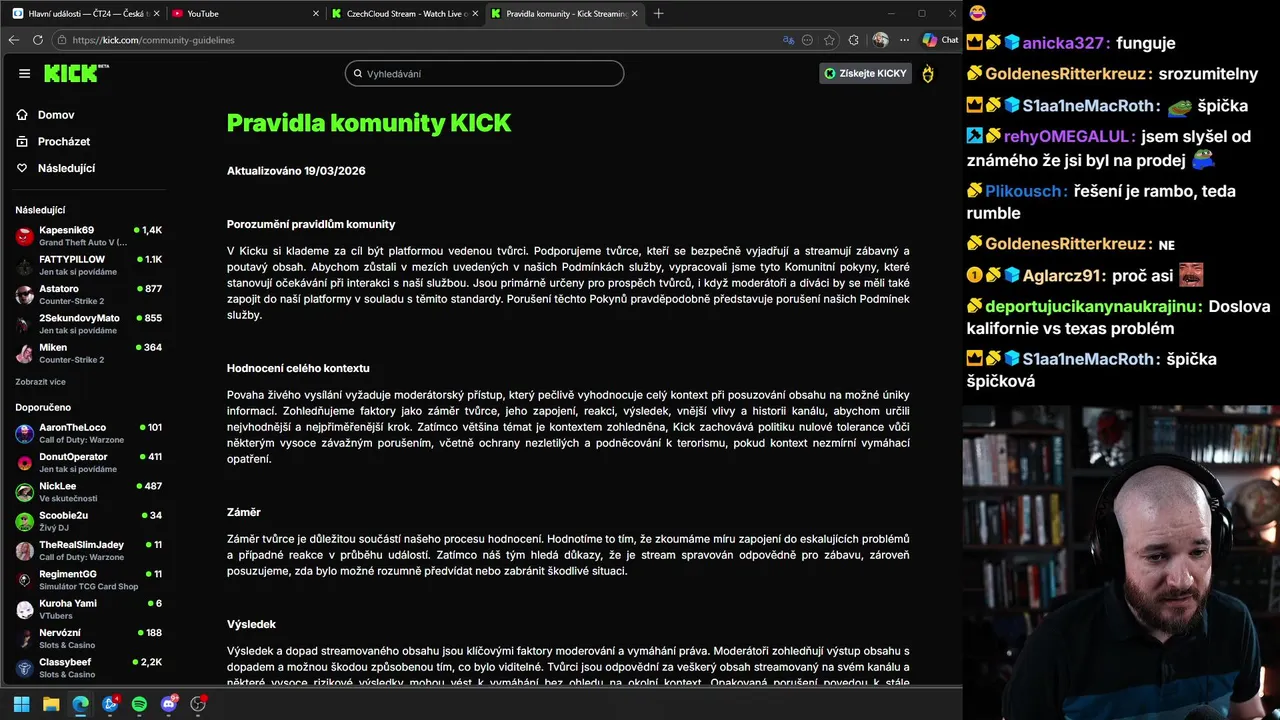Open File Explorer from the taskbar
Screen dimensions: 1280x720
tap(51, 704)
